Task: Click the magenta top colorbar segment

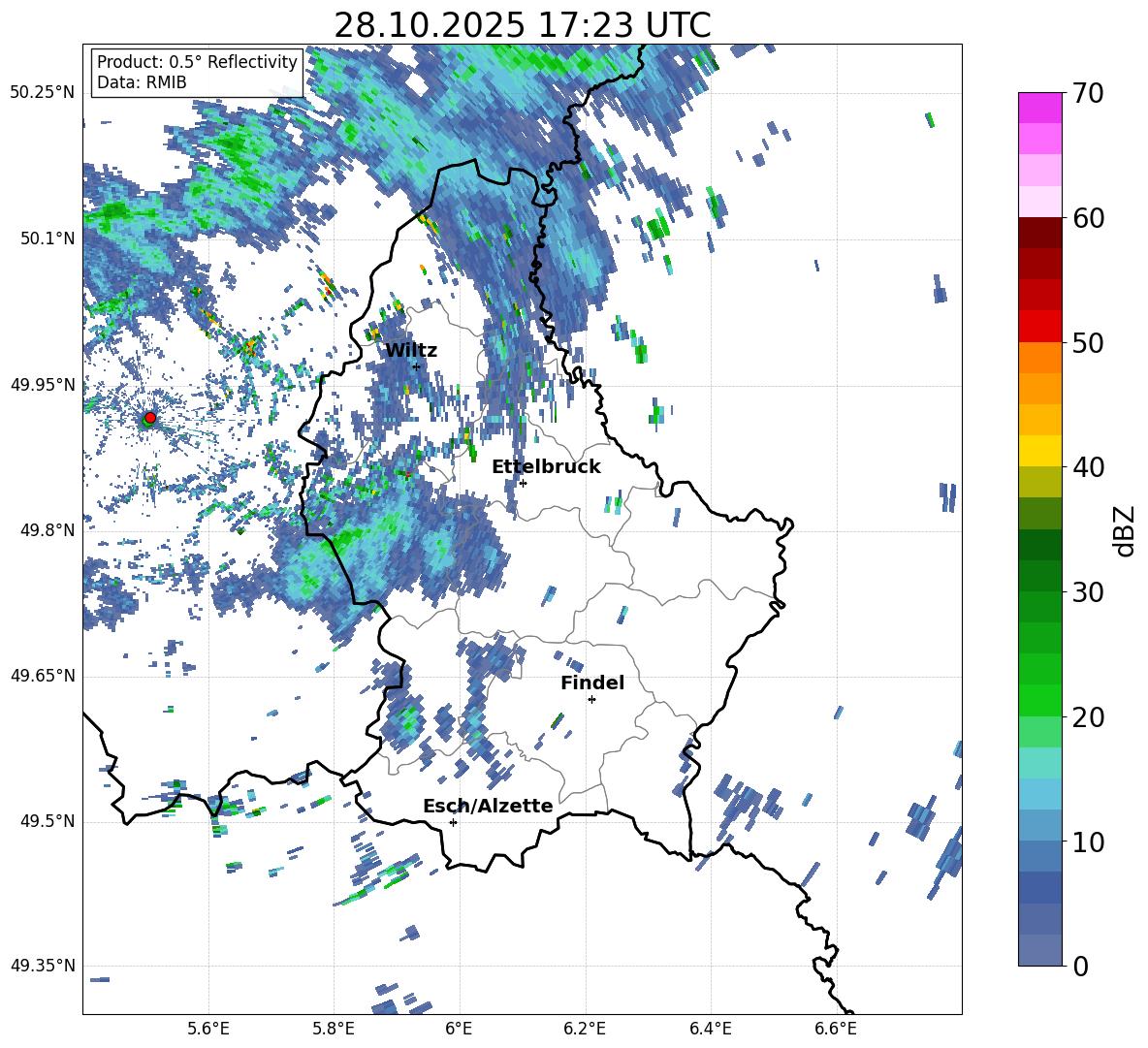Action: click(x=1040, y=108)
